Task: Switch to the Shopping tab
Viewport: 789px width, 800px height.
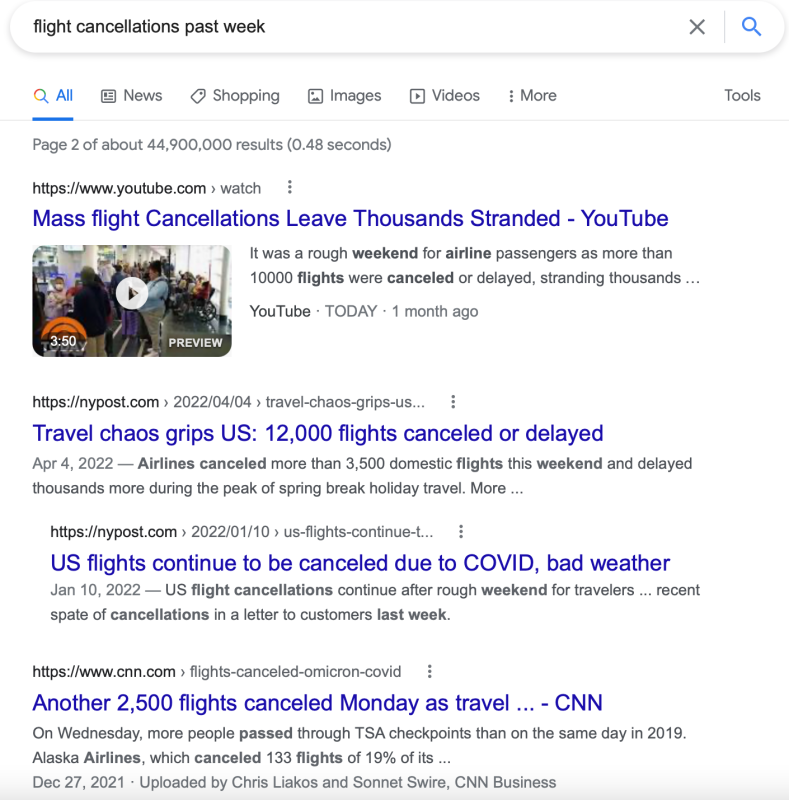Action: [235, 95]
